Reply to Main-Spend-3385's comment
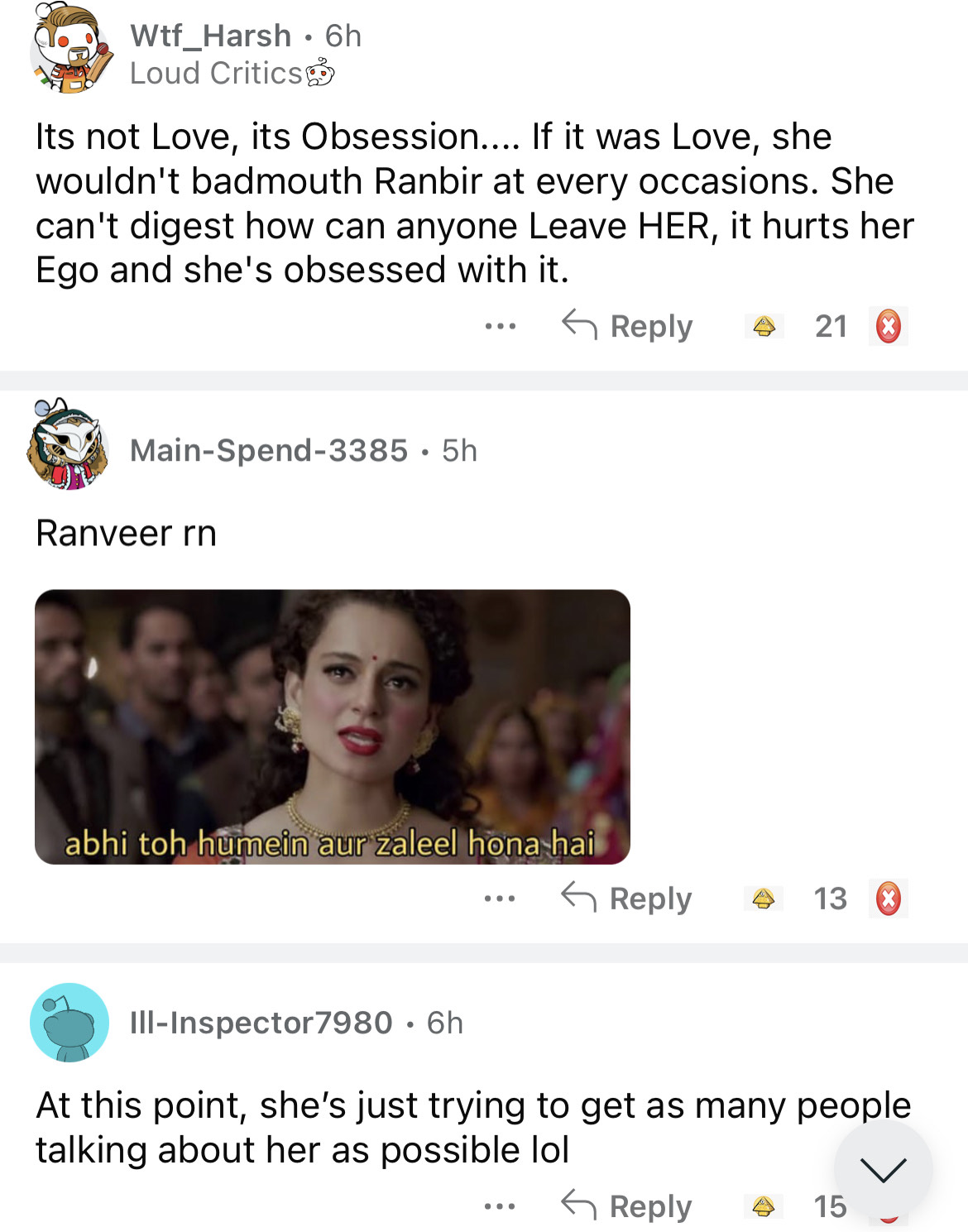The height and width of the screenshot is (1232, 968). click(626, 899)
